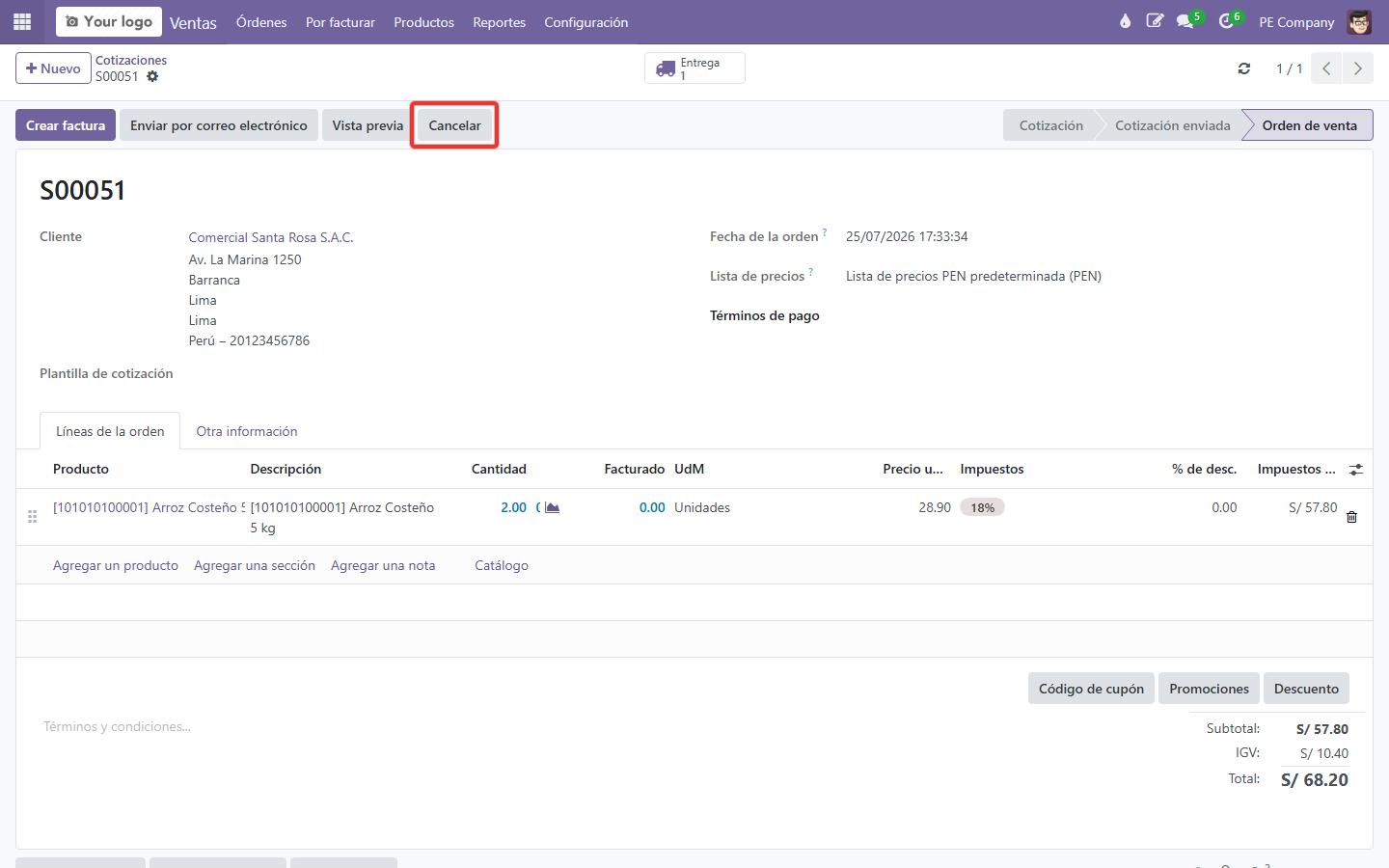Open PE Company switcher dropdown
Screen dimensions: 1389x868
1296,22
